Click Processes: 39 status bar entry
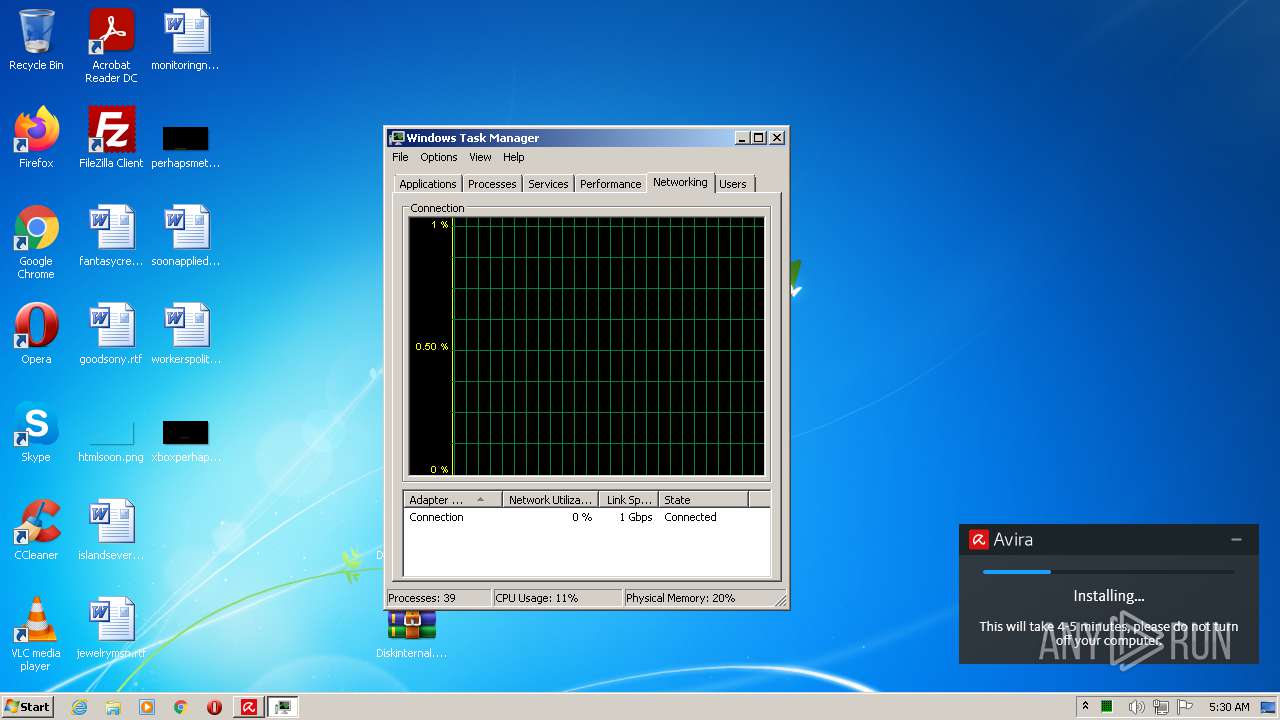 click(x=439, y=598)
